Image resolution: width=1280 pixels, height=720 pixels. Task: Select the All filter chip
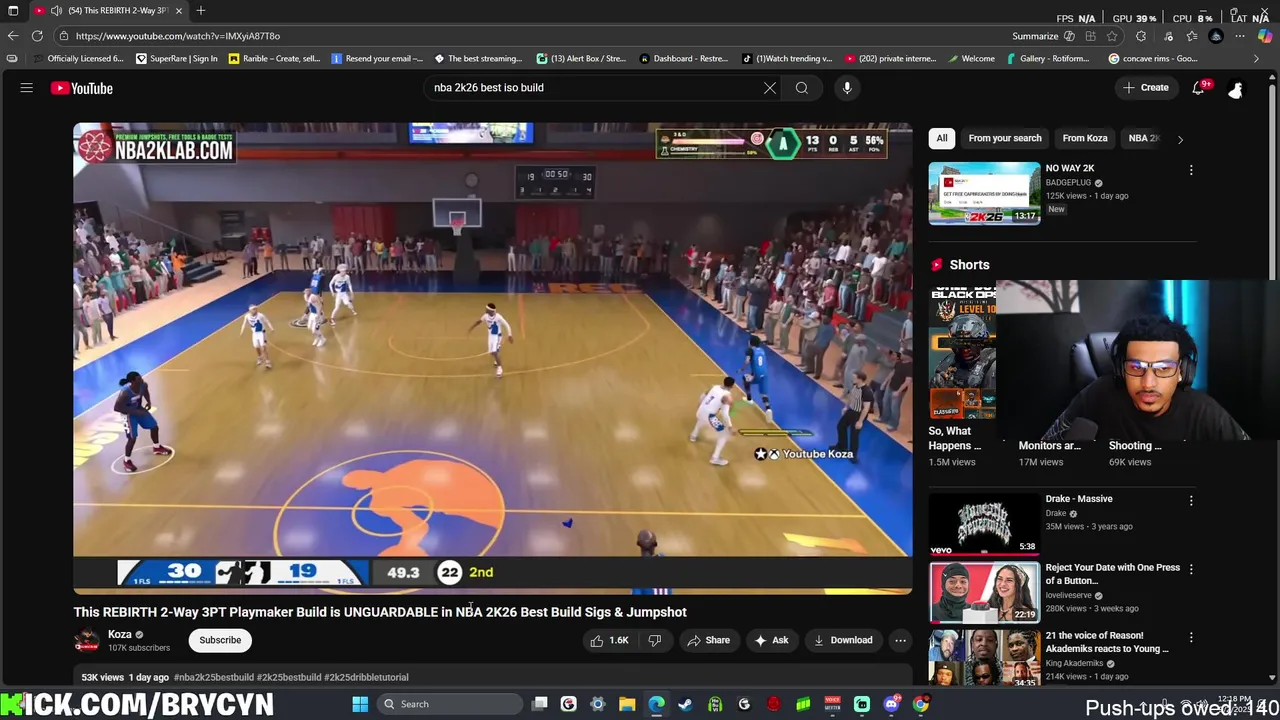tap(942, 138)
